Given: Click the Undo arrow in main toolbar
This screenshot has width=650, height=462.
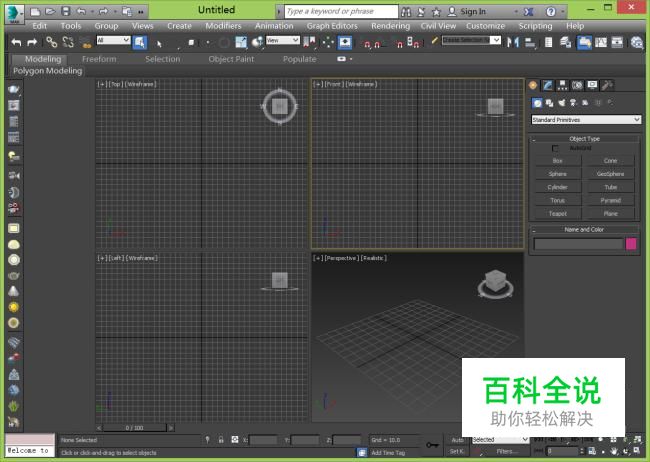Looking at the screenshot, I should coord(16,42).
